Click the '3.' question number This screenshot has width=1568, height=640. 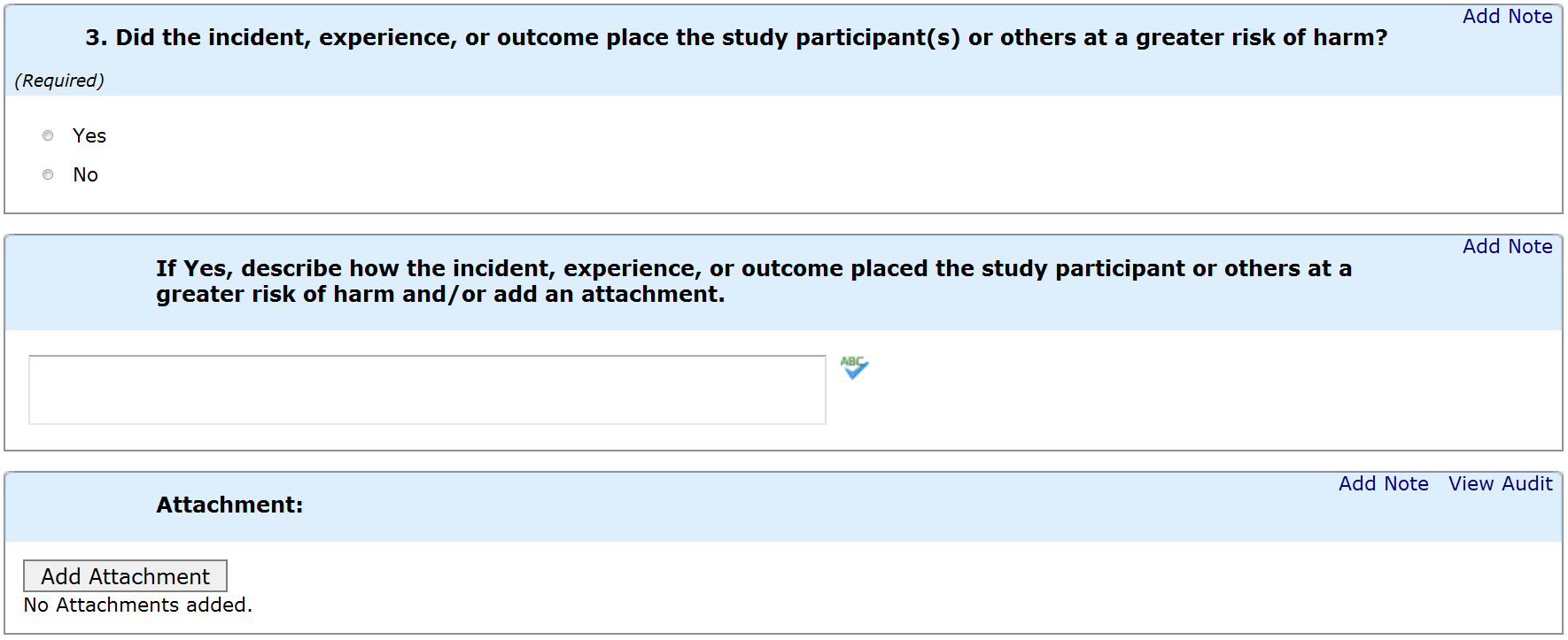click(96, 38)
